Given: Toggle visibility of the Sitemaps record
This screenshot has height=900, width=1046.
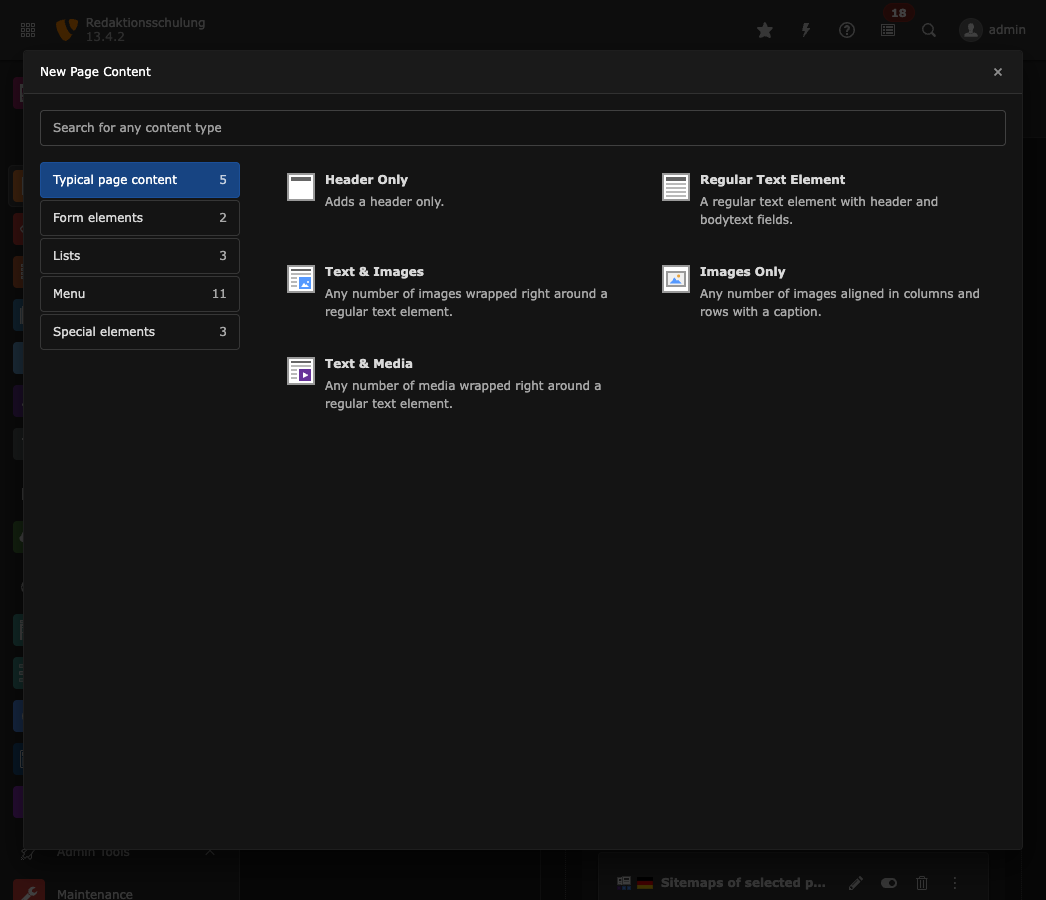Looking at the screenshot, I should (889, 883).
